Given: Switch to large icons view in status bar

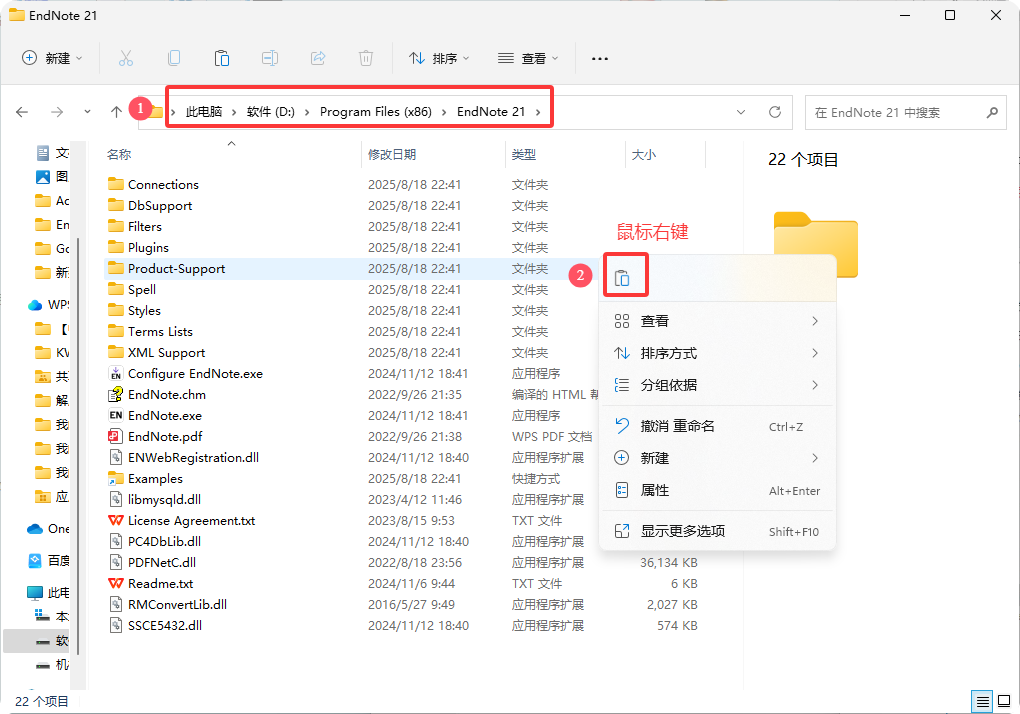Looking at the screenshot, I should point(1004,701).
